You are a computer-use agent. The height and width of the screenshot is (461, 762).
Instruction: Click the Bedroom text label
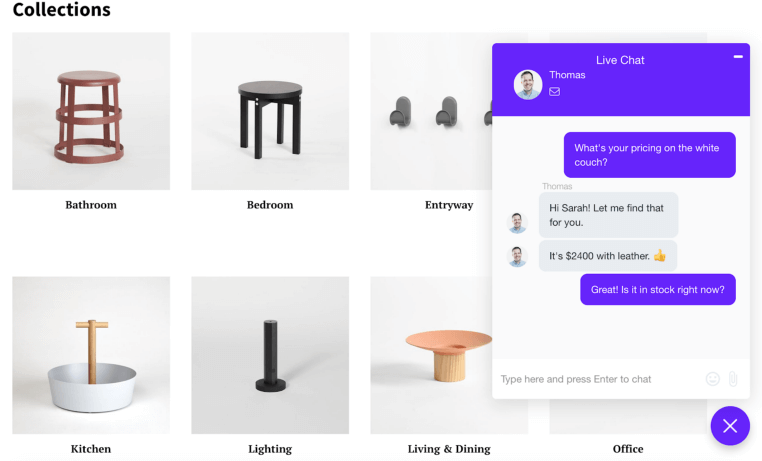(x=270, y=205)
